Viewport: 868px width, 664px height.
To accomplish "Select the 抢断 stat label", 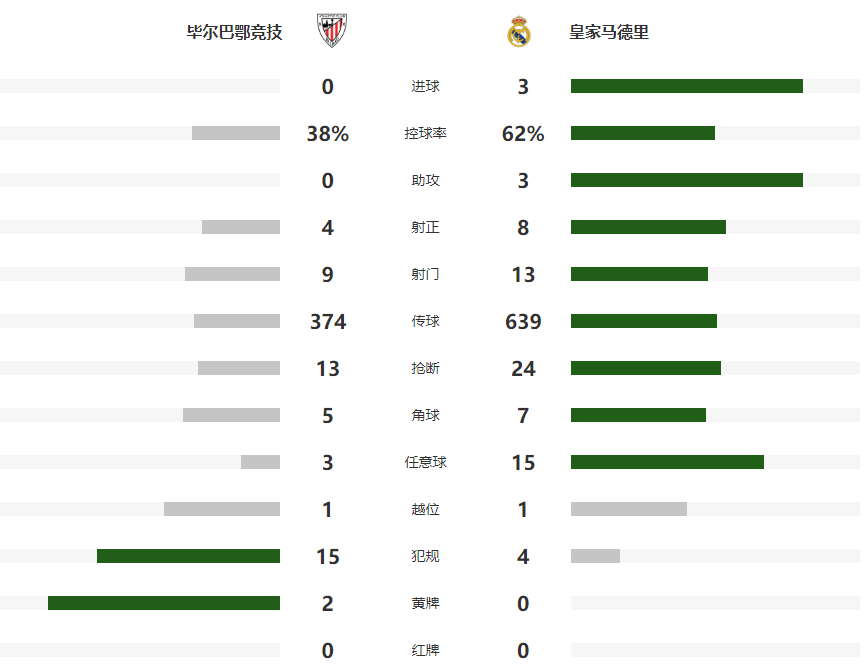I will pos(425,368).
